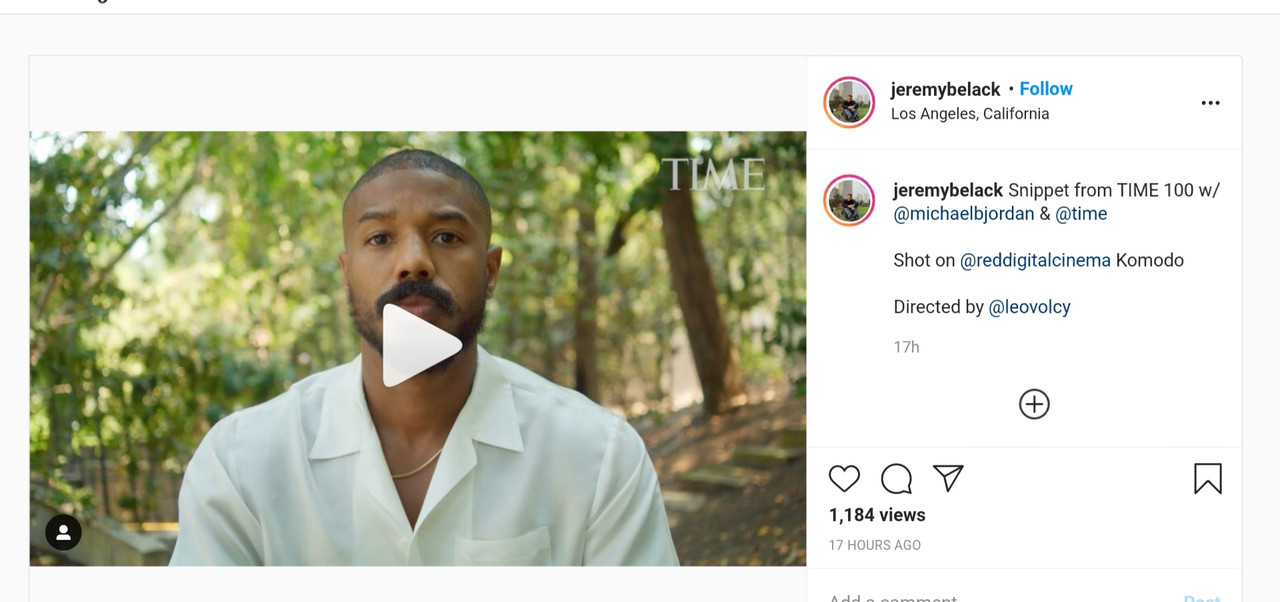Click the 17h caption timestamp
This screenshot has height=602, width=1280.
click(x=906, y=347)
